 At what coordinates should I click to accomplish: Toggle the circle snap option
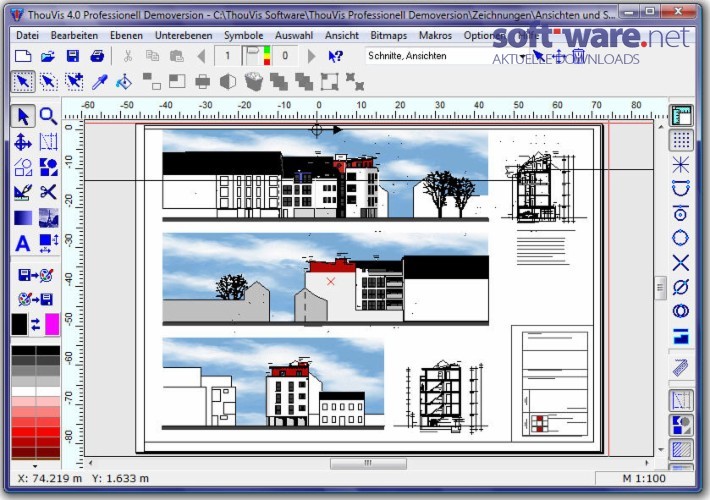click(681, 238)
